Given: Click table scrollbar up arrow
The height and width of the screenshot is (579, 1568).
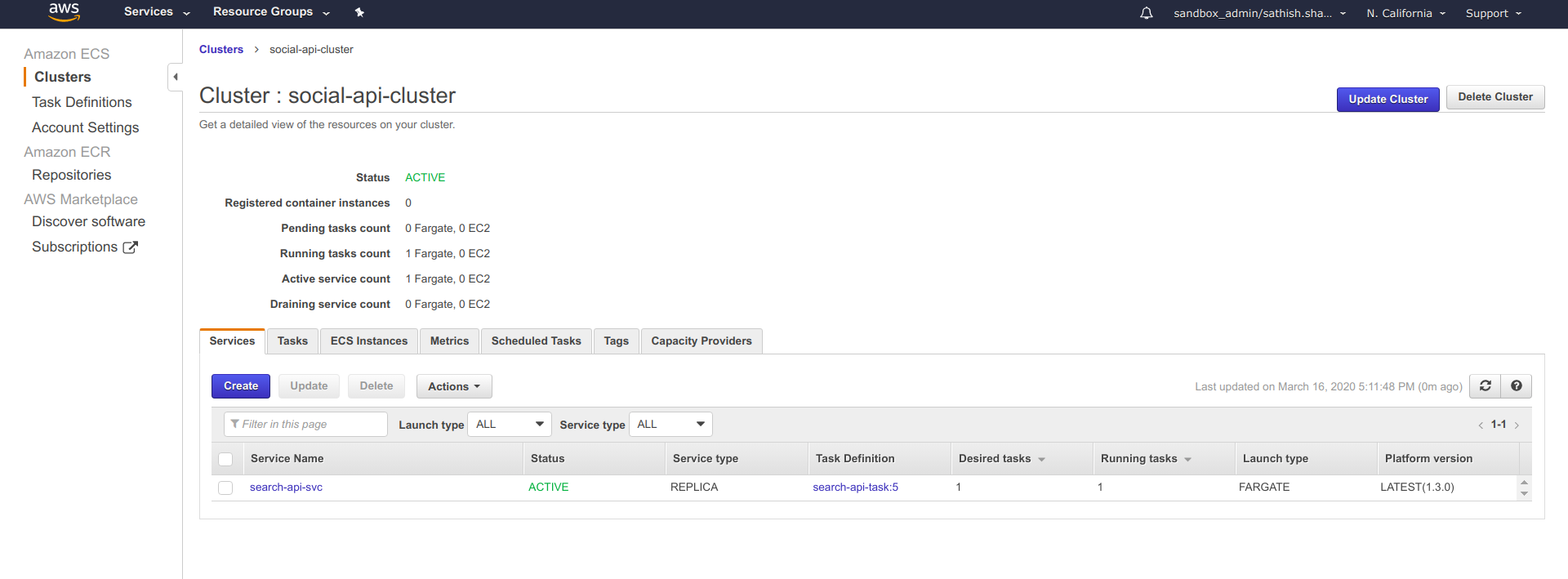Looking at the screenshot, I should pos(1524,482).
